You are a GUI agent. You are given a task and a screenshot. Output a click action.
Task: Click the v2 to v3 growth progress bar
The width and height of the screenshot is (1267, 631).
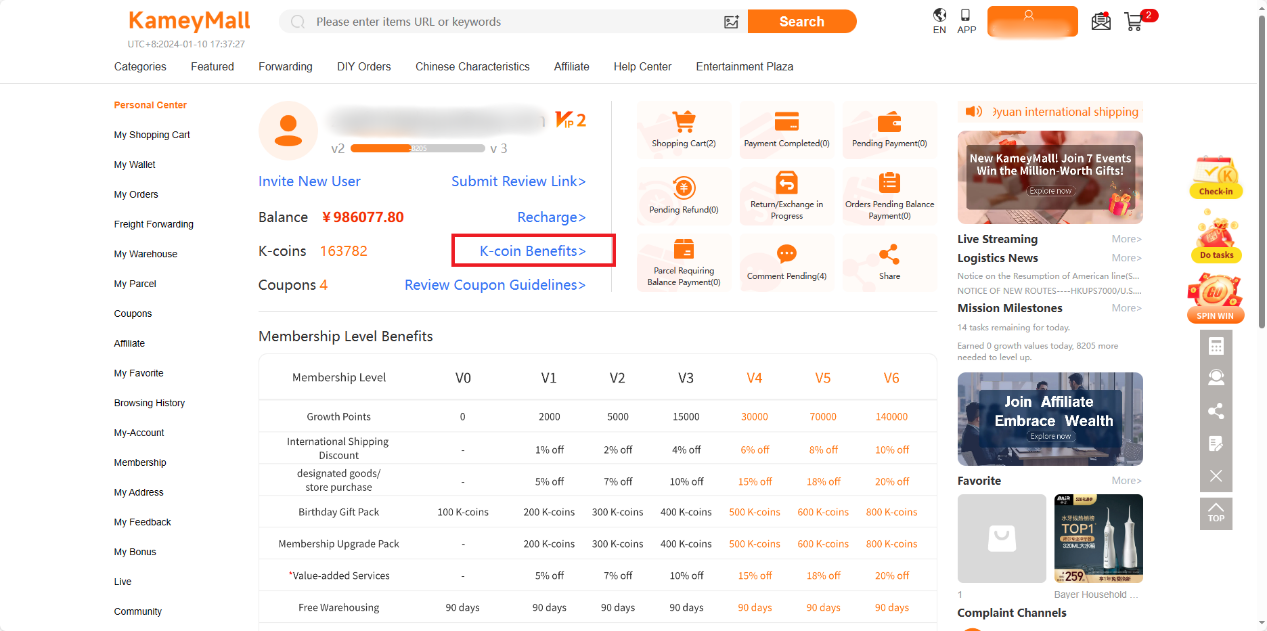coord(418,149)
